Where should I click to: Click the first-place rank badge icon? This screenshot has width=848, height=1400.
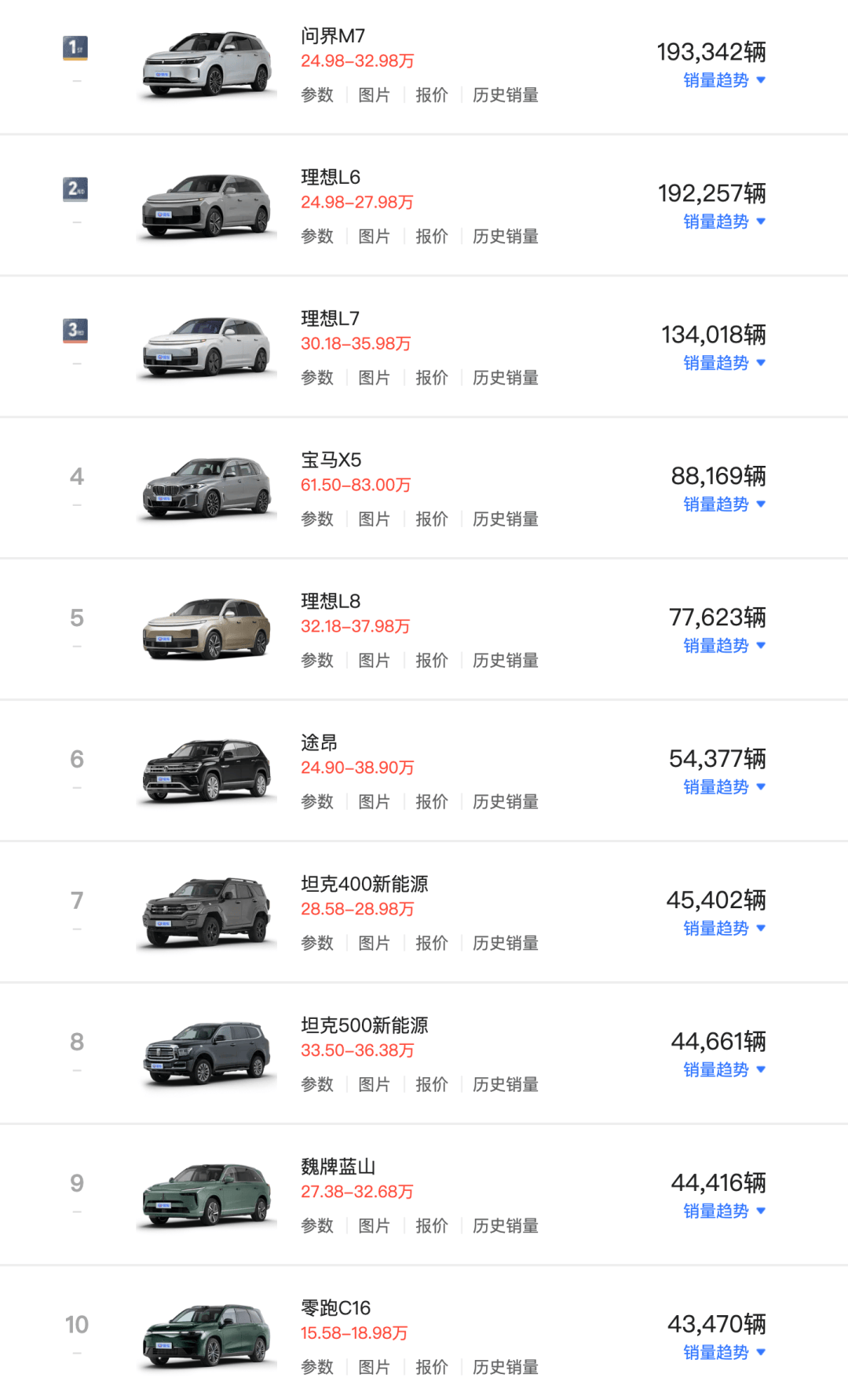coord(75,48)
